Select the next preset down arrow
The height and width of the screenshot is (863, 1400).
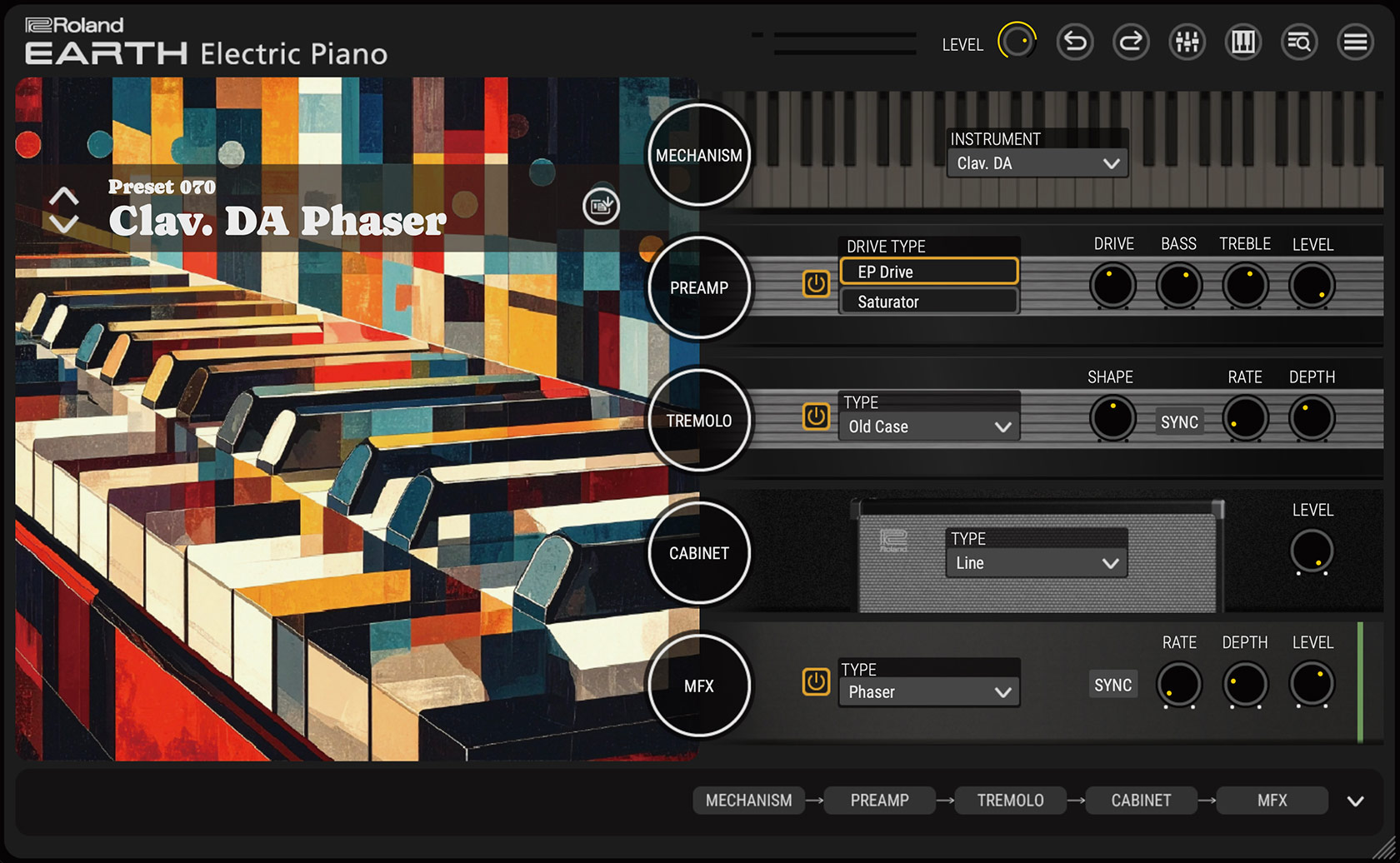coord(64,223)
